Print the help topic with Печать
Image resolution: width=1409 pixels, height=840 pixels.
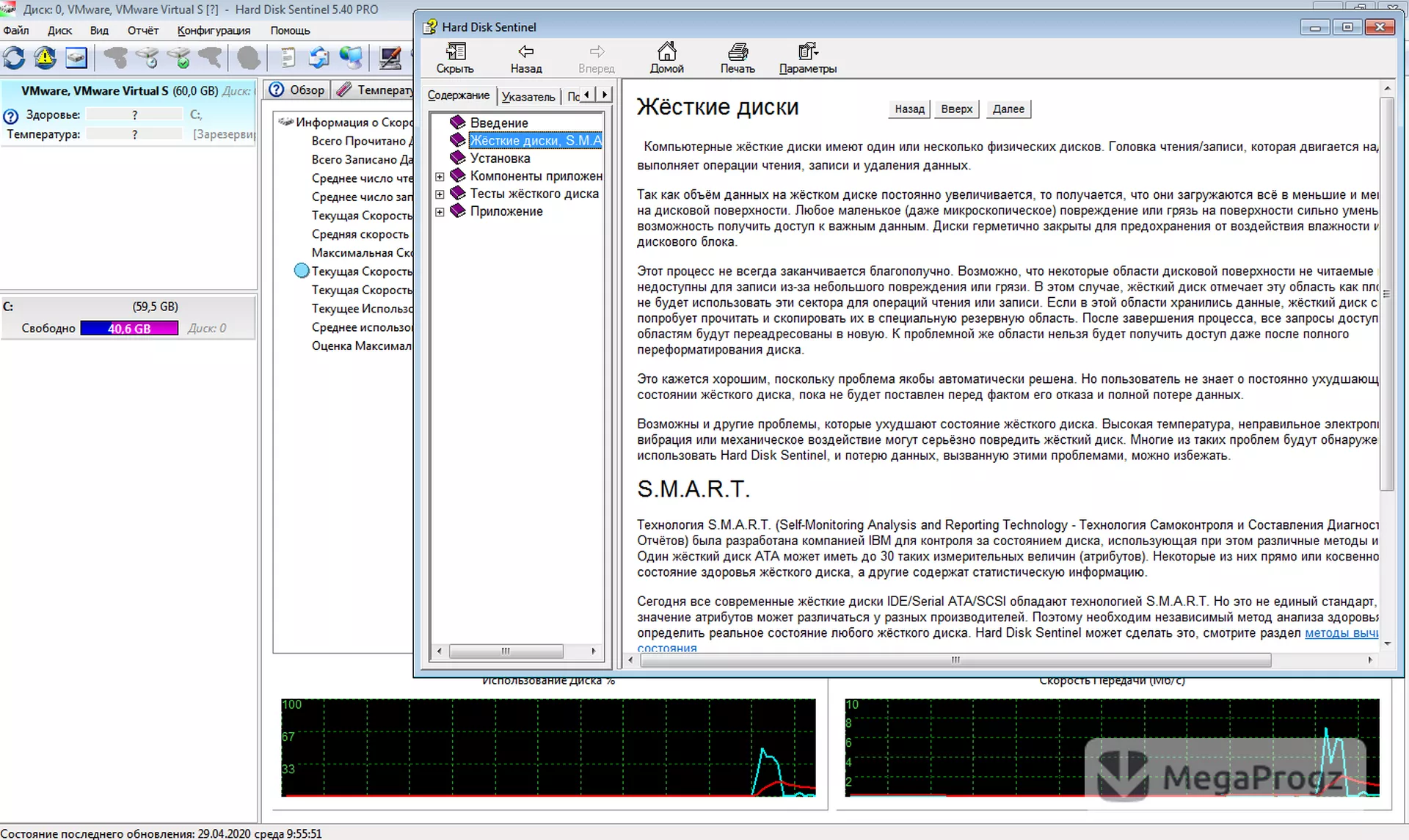click(738, 58)
